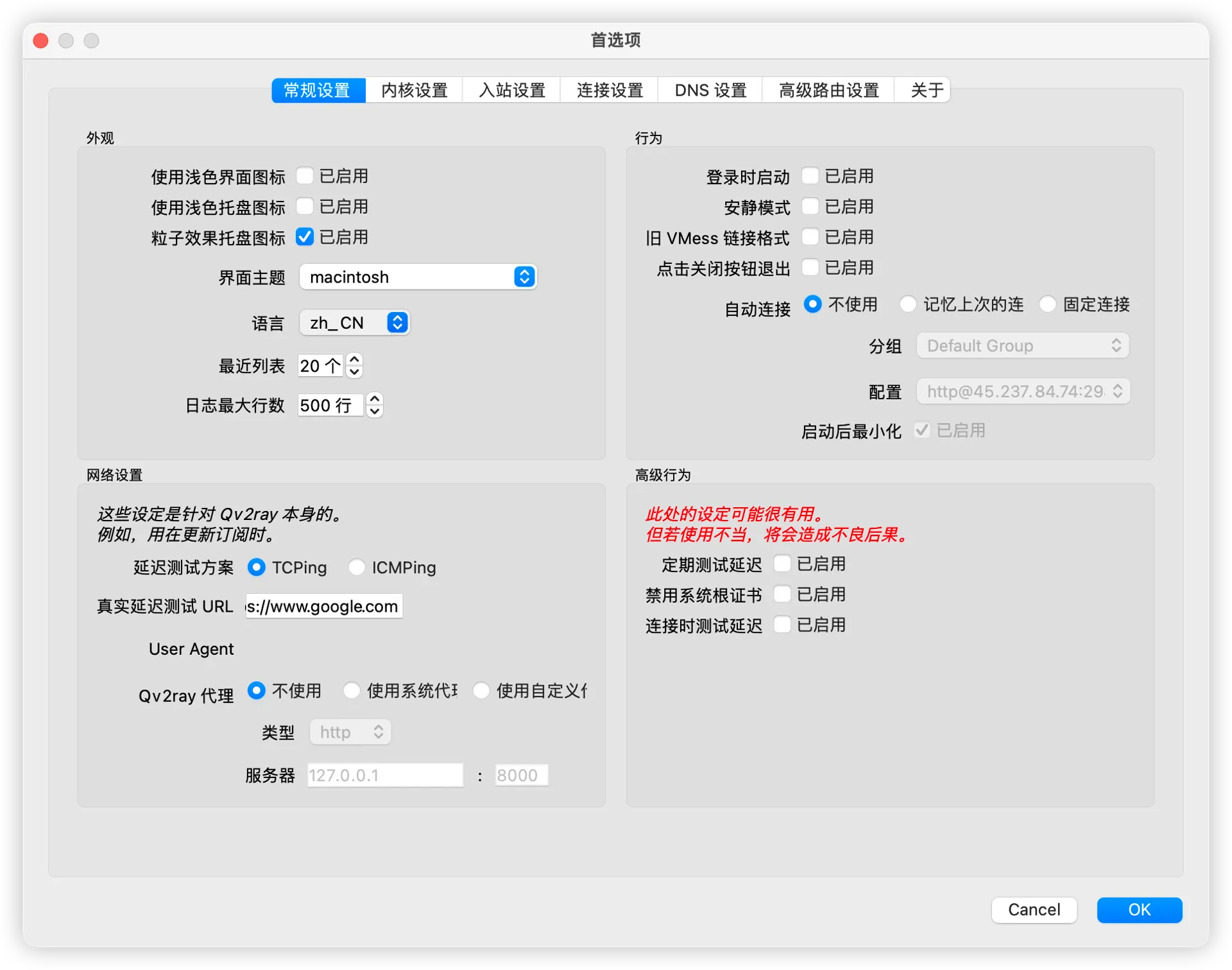This screenshot has height=970, width=1232.
Task: Confirm settings with the OK button
Action: (1139, 910)
